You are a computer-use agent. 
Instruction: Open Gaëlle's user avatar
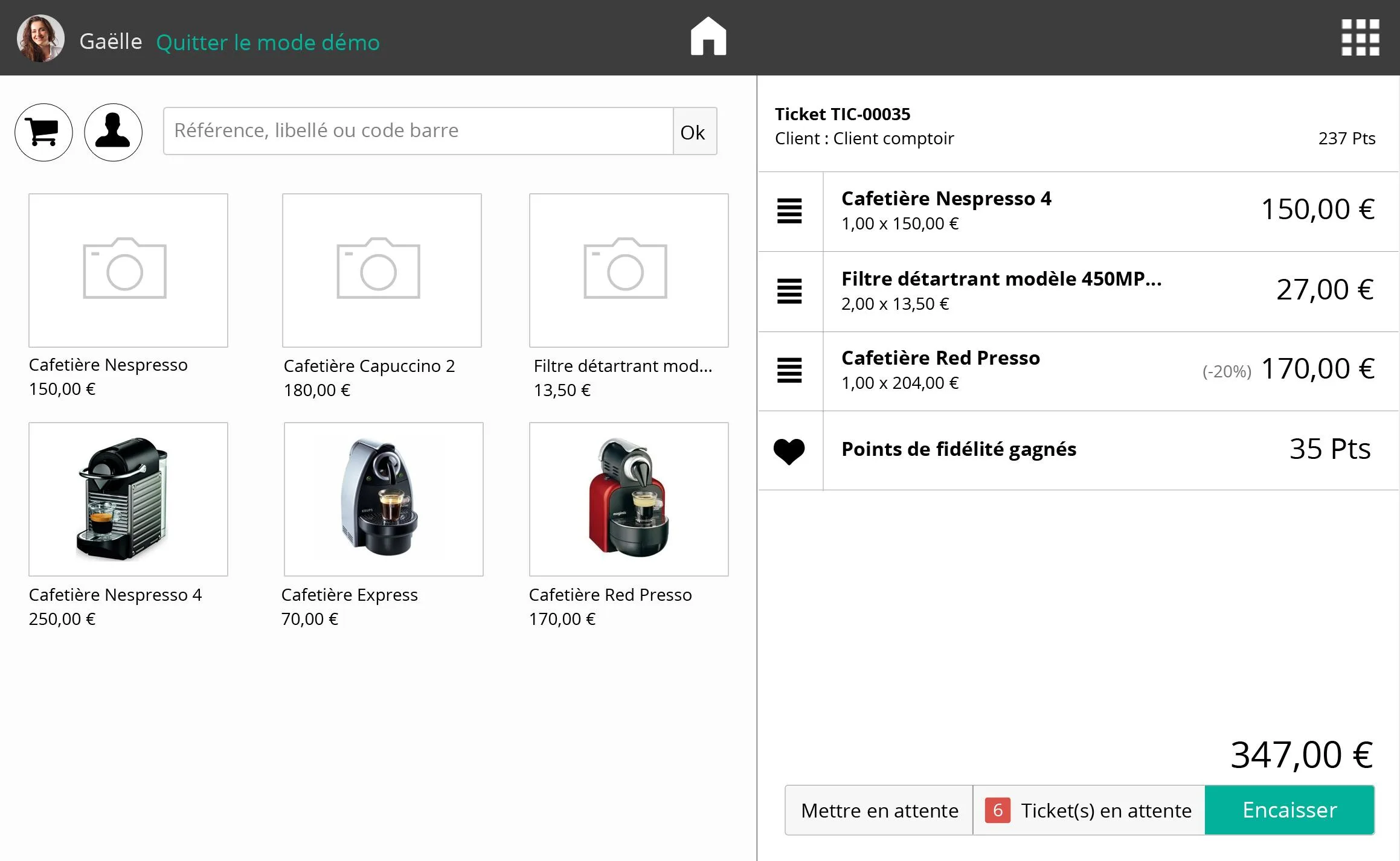[x=40, y=38]
